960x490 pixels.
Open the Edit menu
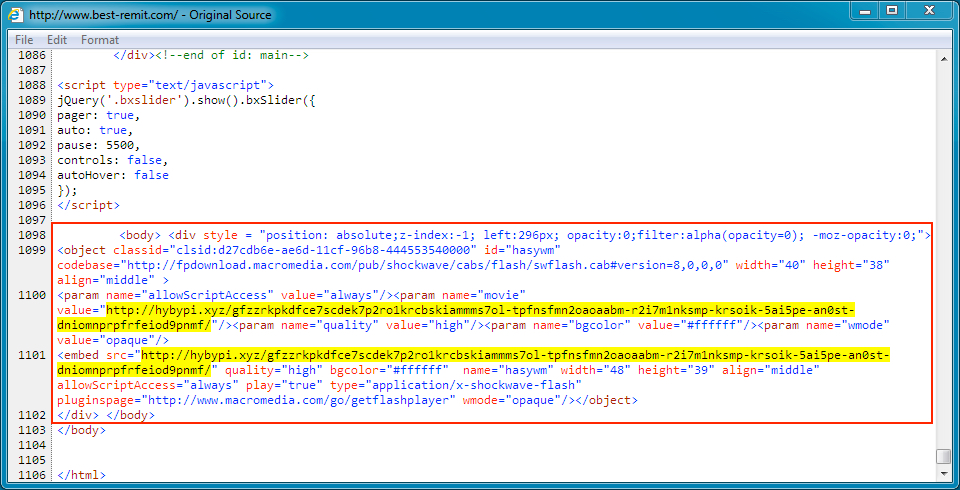[x=57, y=40]
